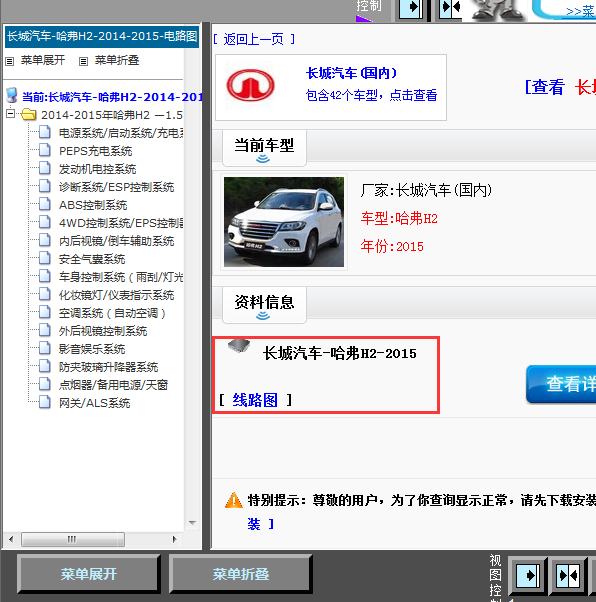Click bottom view-control expand arrow icon
The height and width of the screenshot is (602, 596).
point(527,576)
